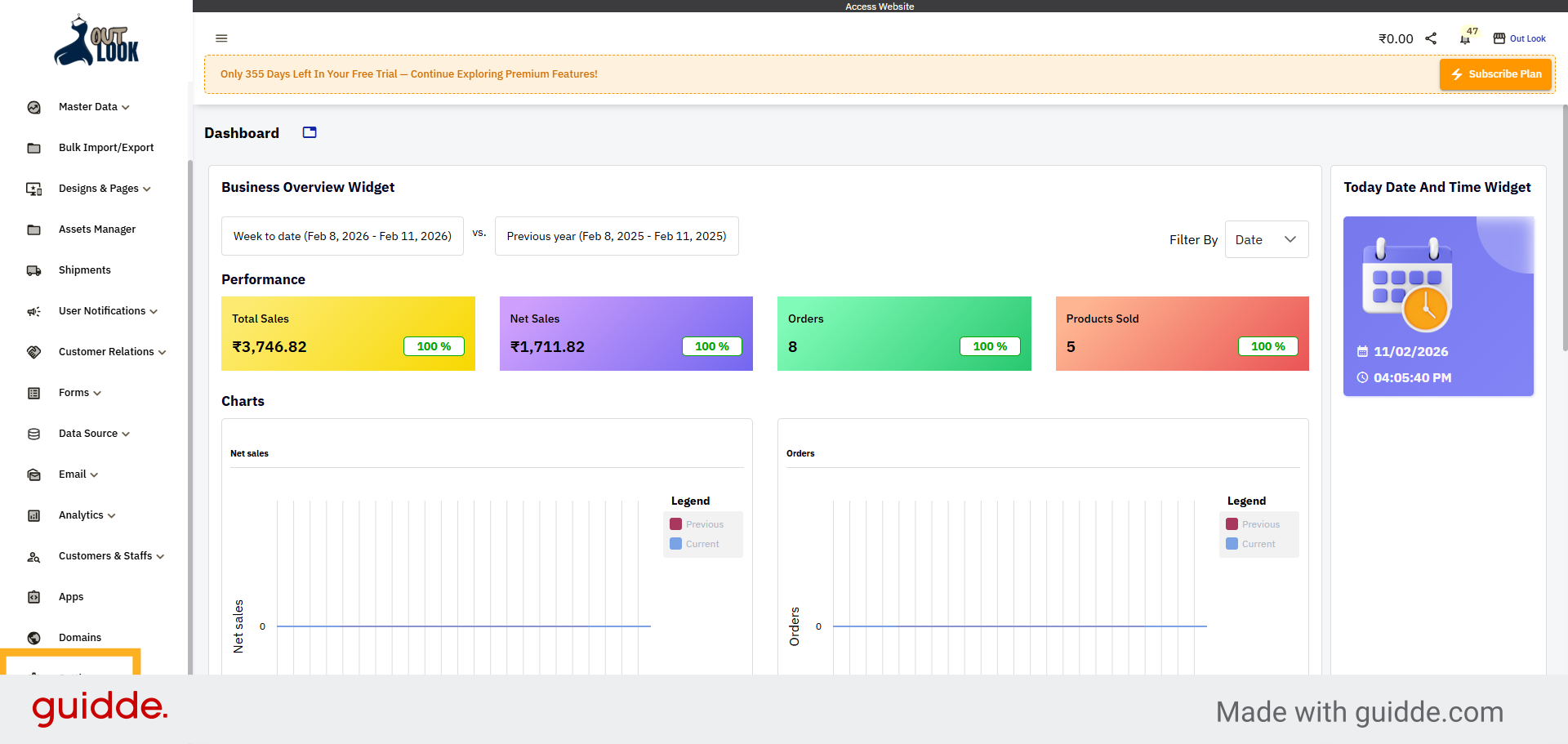Open Assets Manager from sidebar
The width and height of the screenshot is (1568, 744).
point(96,229)
